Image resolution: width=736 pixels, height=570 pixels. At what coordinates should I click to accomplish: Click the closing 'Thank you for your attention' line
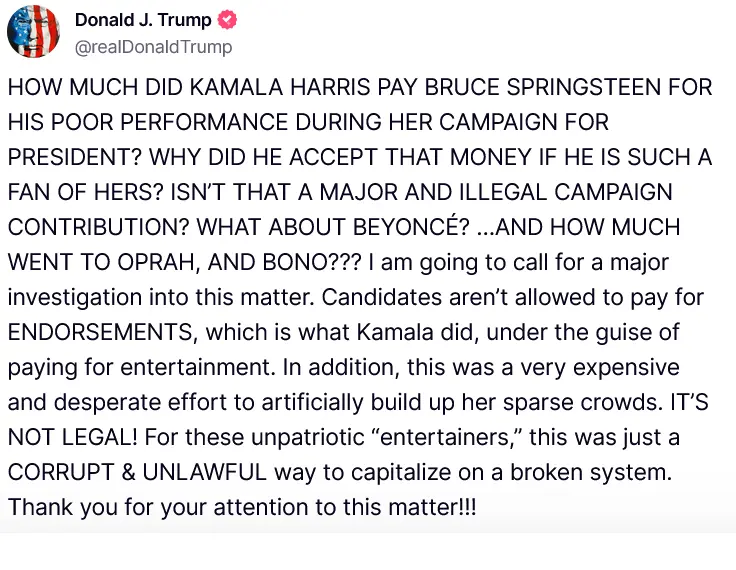pyautogui.click(x=242, y=505)
